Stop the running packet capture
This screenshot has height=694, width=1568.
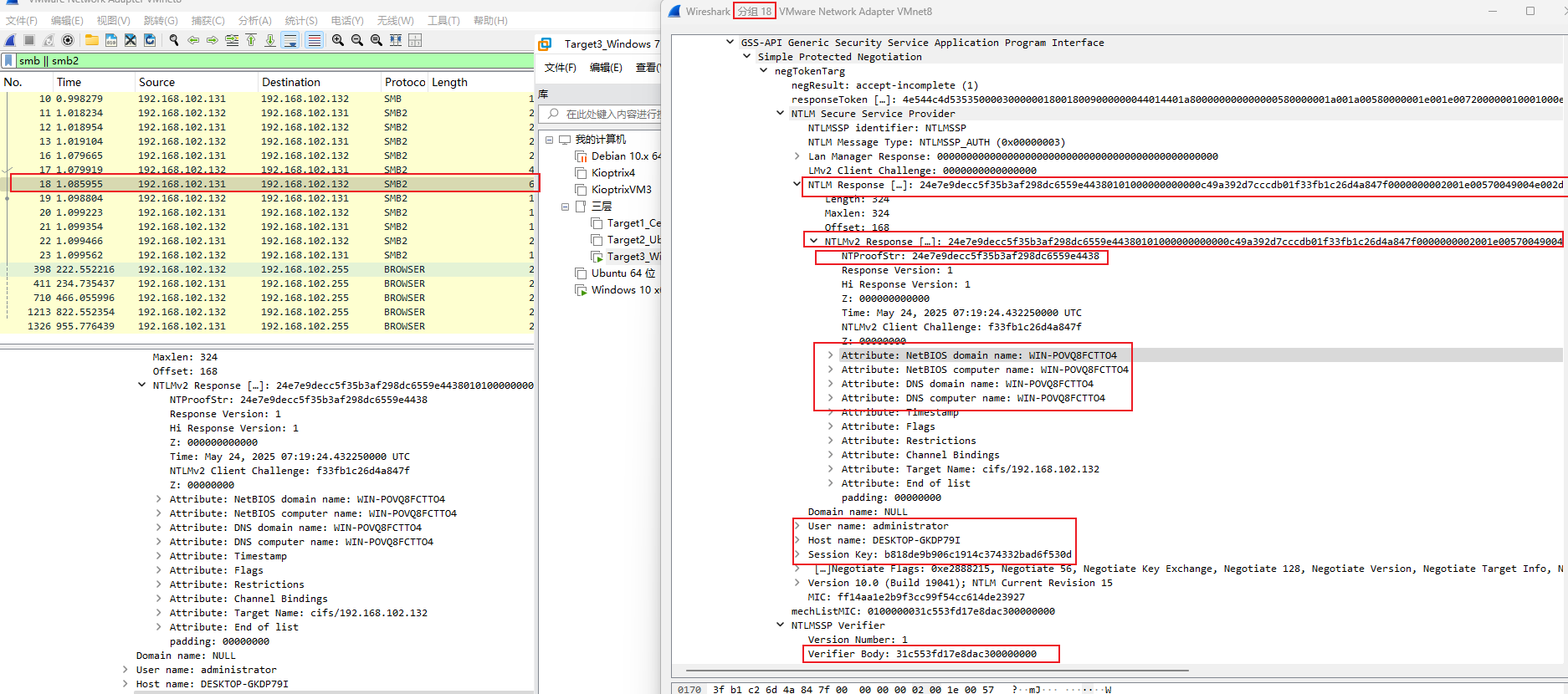coord(29,40)
